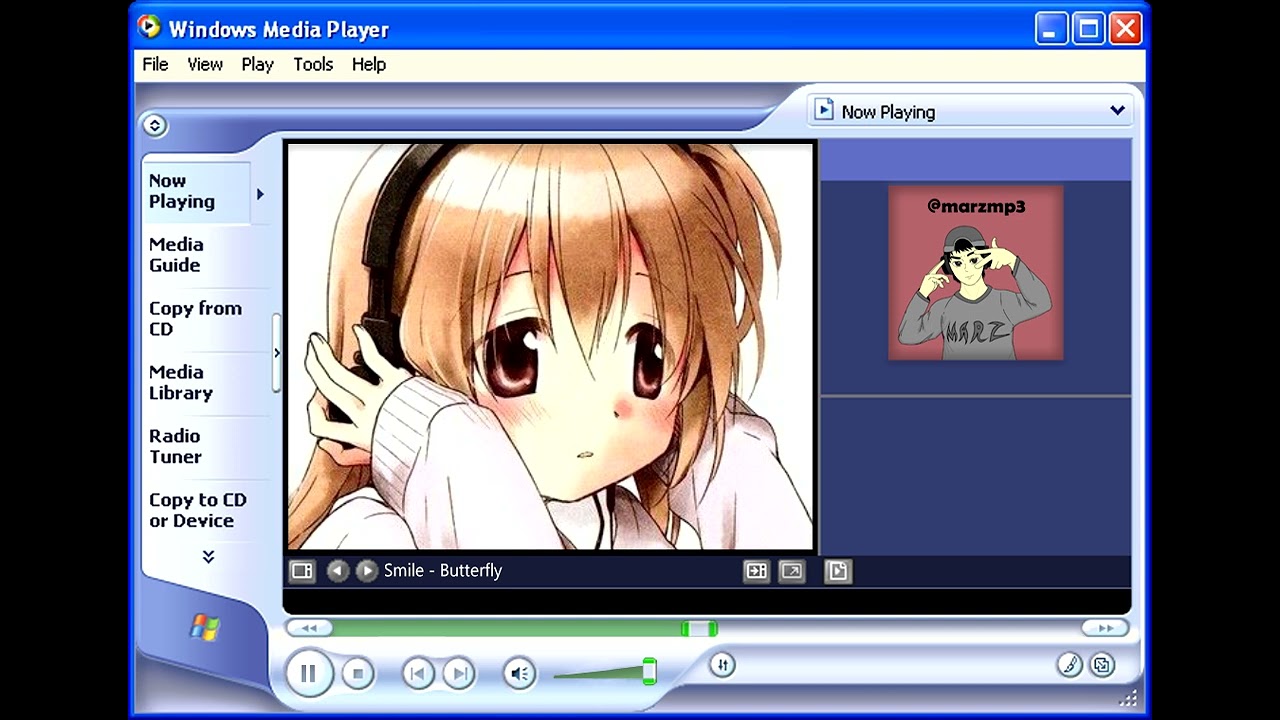Click the anime girl video display

(550, 346)
